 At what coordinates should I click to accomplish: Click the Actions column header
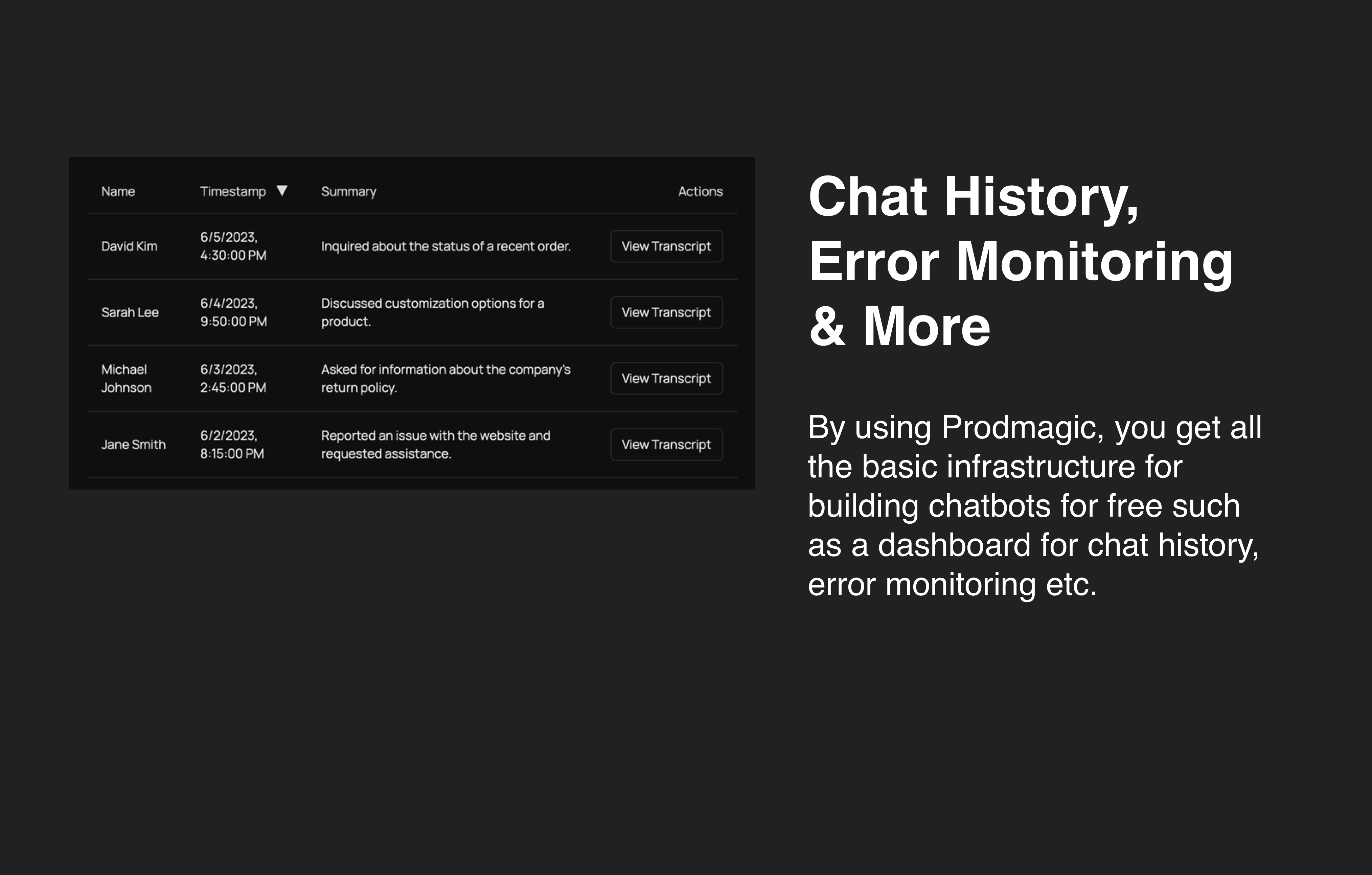point(700,191)
